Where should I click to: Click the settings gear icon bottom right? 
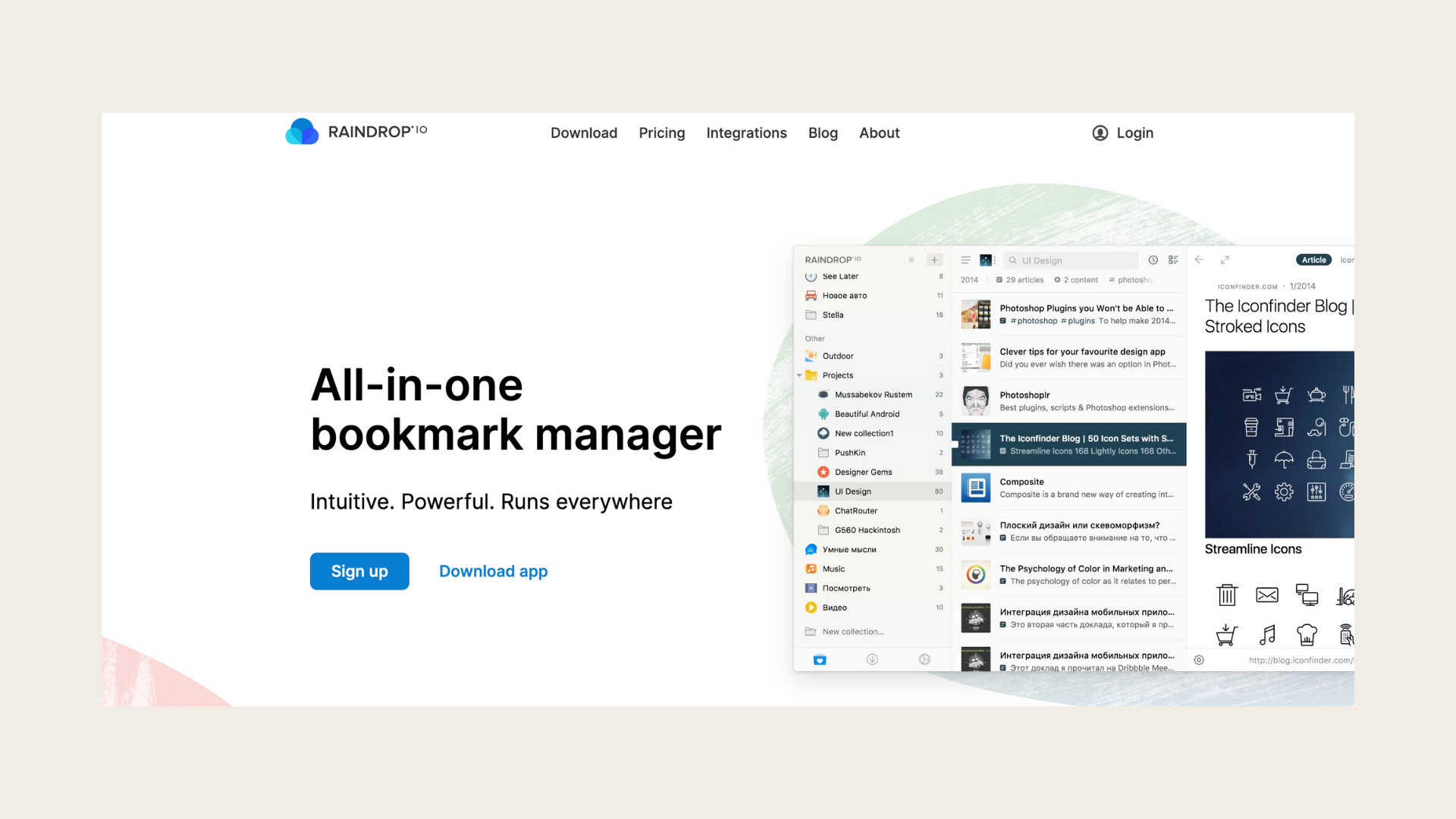[1199, 660]
